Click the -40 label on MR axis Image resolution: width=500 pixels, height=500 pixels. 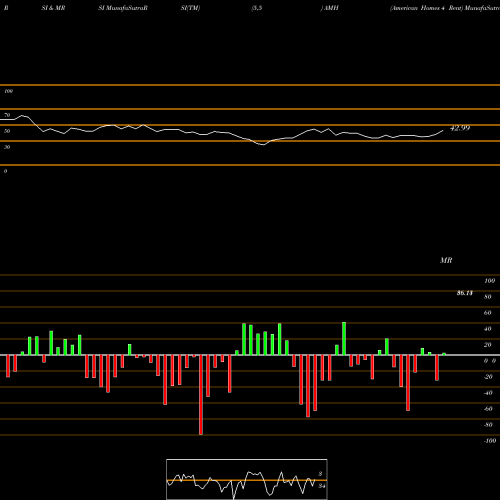click(488, 393)
